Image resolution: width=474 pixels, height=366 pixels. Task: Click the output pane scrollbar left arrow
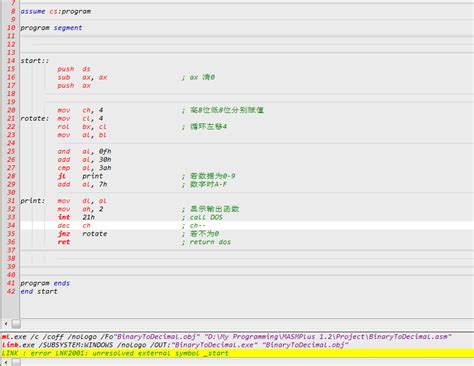tap(6, 363)
